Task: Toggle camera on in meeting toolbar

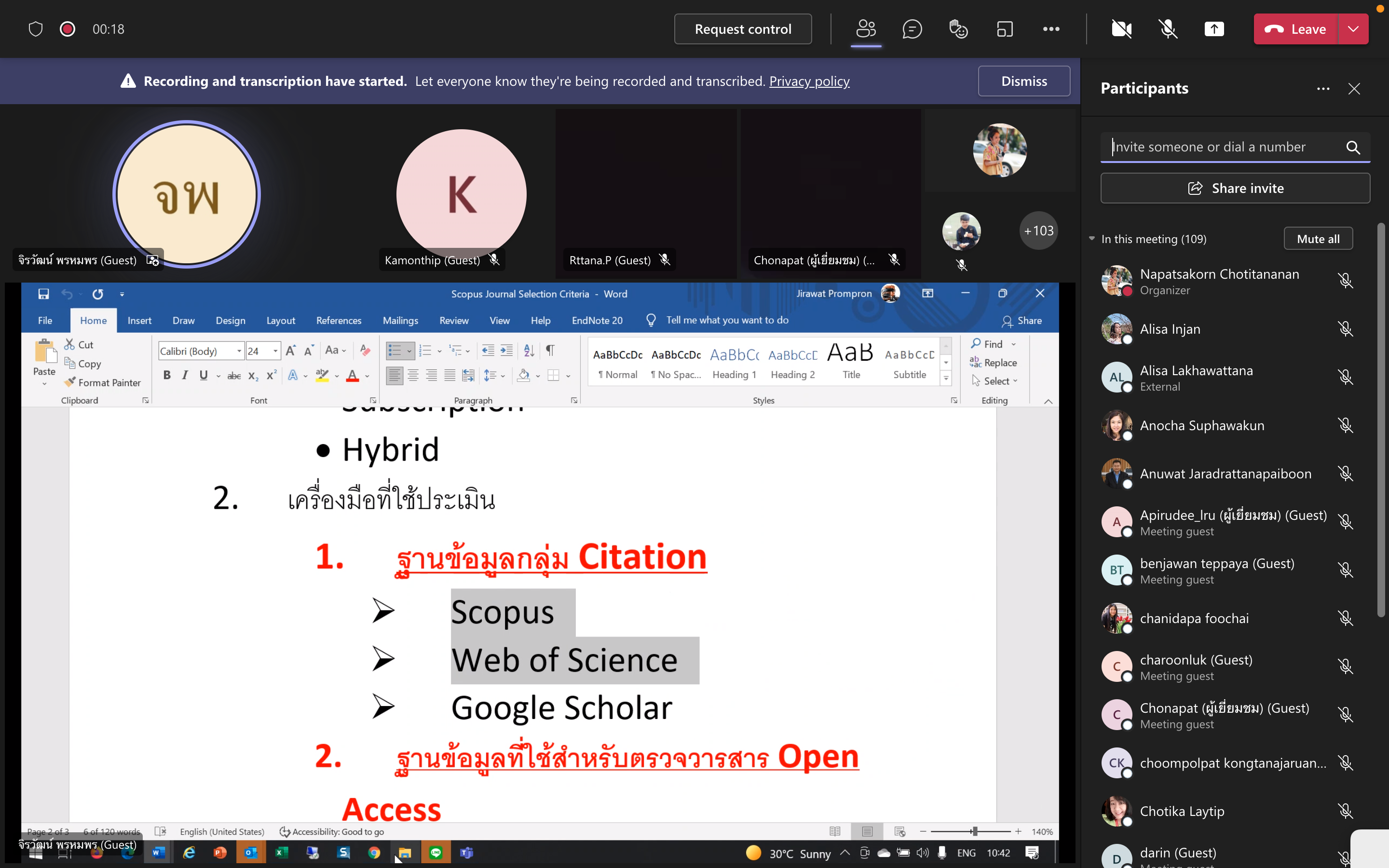Action: [x=1121, y=29]
